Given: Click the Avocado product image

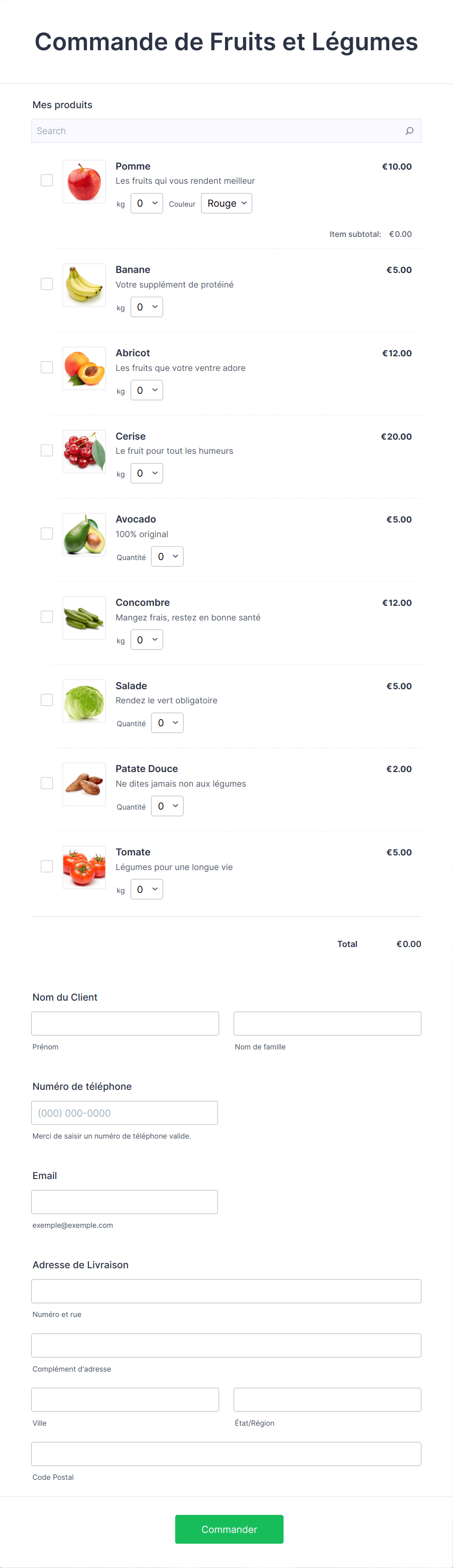Looking at the screenshot, I should pos(83,534).
